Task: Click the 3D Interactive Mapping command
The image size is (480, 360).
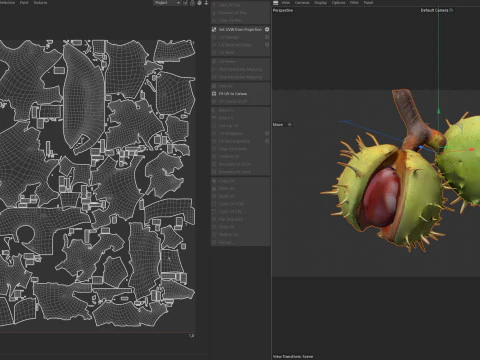Action: [x=240, y=69]
